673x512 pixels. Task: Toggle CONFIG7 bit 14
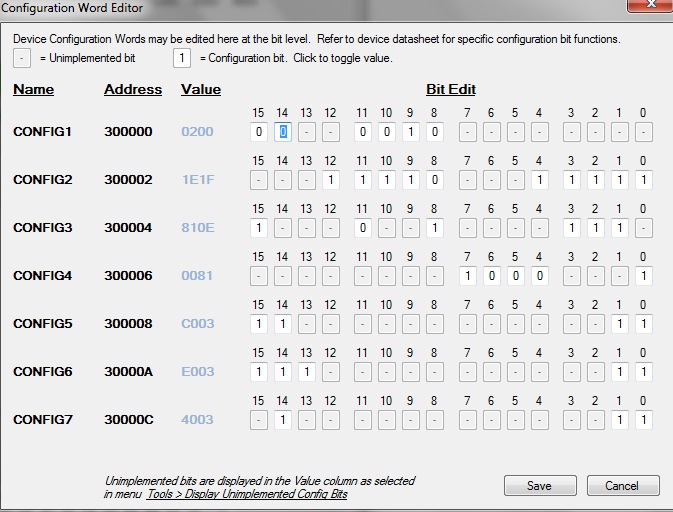[283, 420]
